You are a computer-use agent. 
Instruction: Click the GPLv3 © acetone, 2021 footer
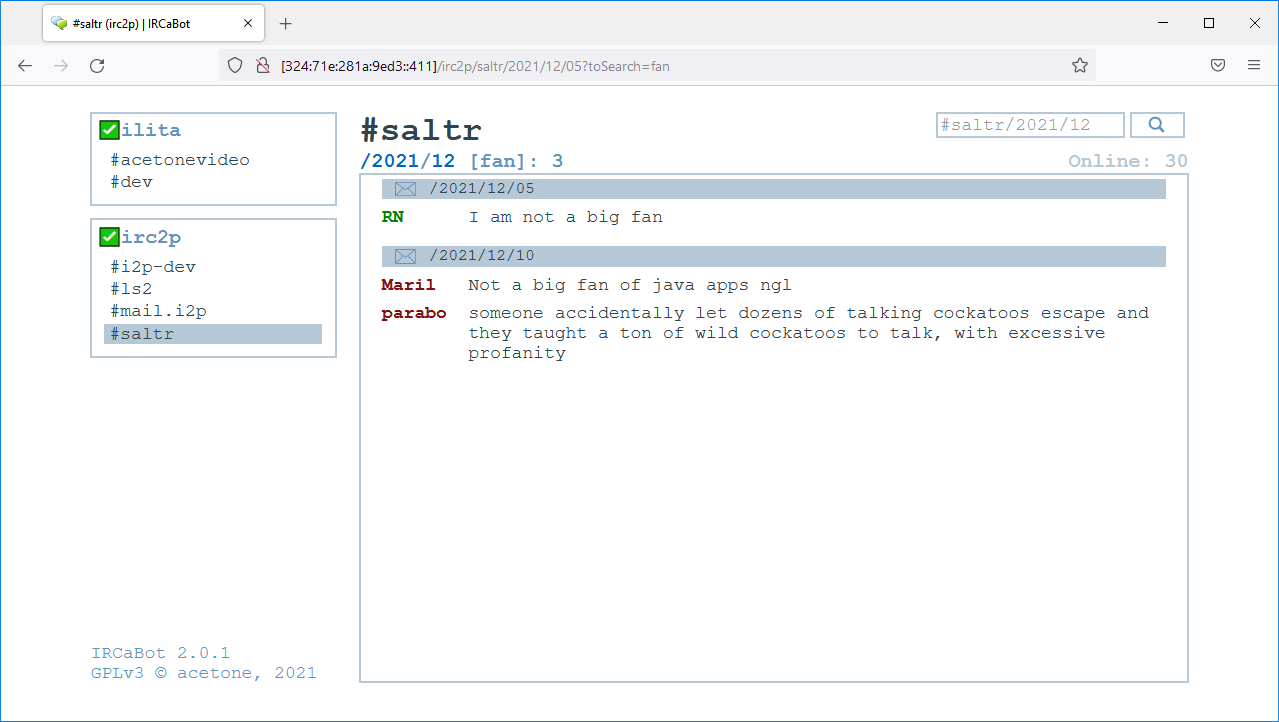tap(204, 673)
